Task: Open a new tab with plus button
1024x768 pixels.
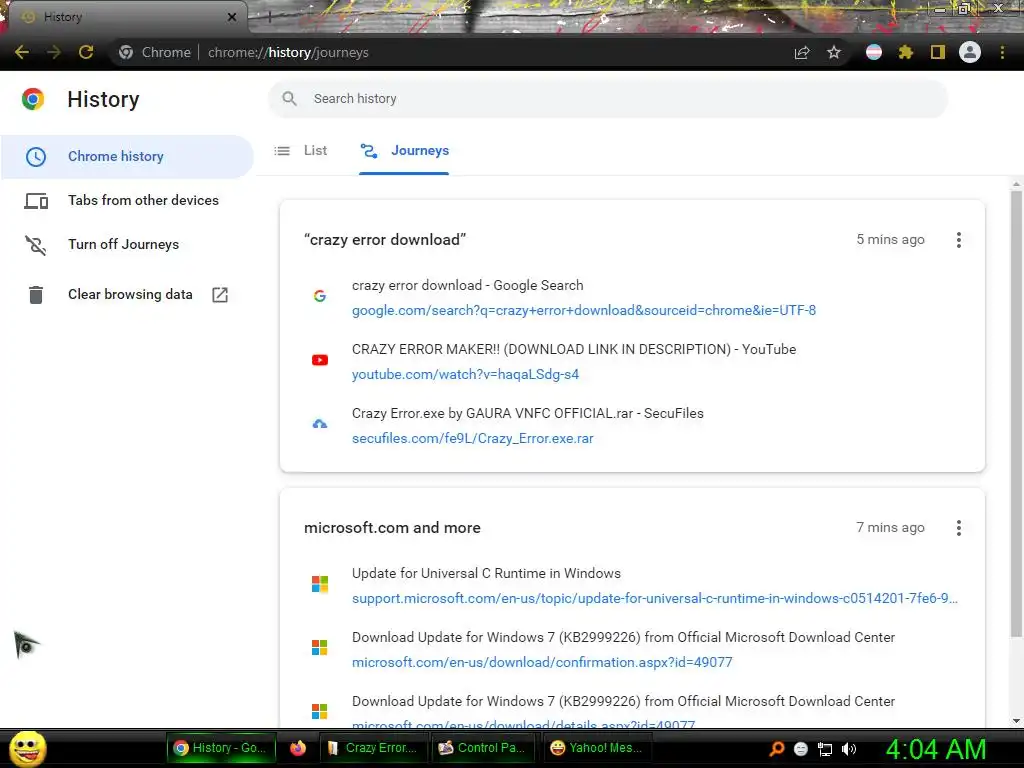Action: [x=268, y=18]
